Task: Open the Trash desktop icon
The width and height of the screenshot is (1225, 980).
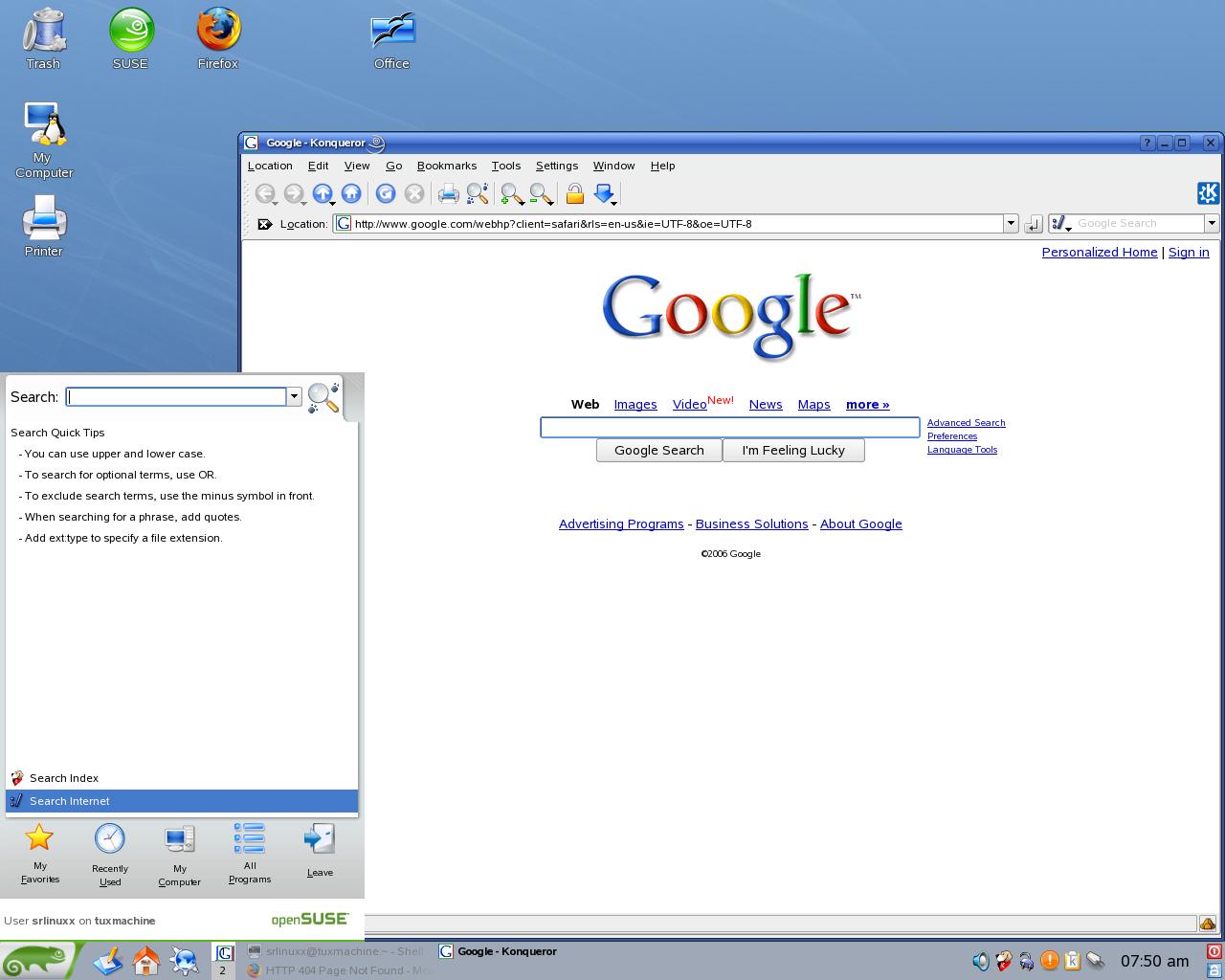Action: [43, 39]
